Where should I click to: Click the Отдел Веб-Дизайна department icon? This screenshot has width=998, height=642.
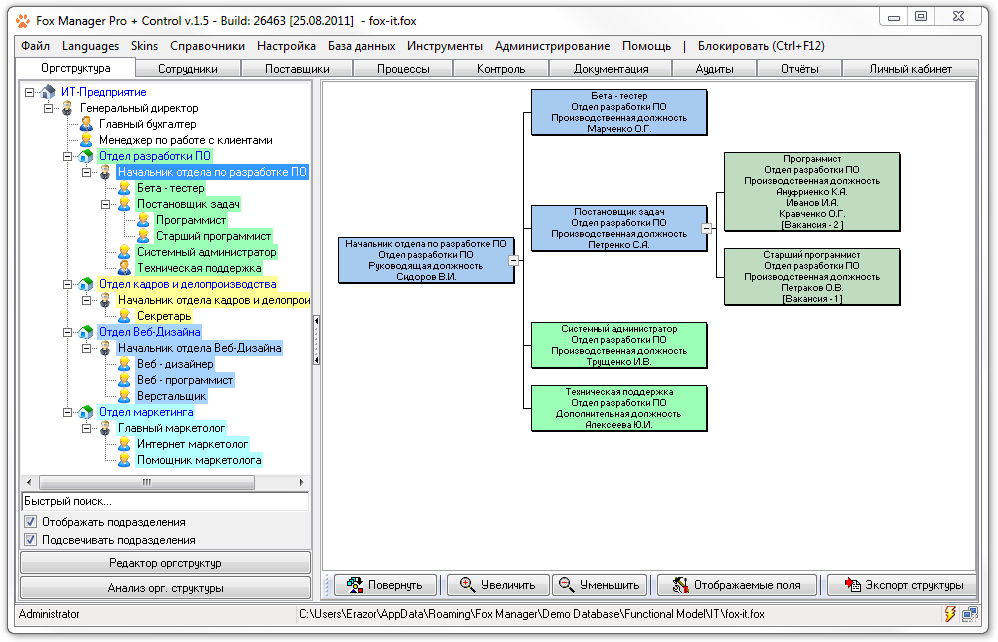(x=86, y=332)
